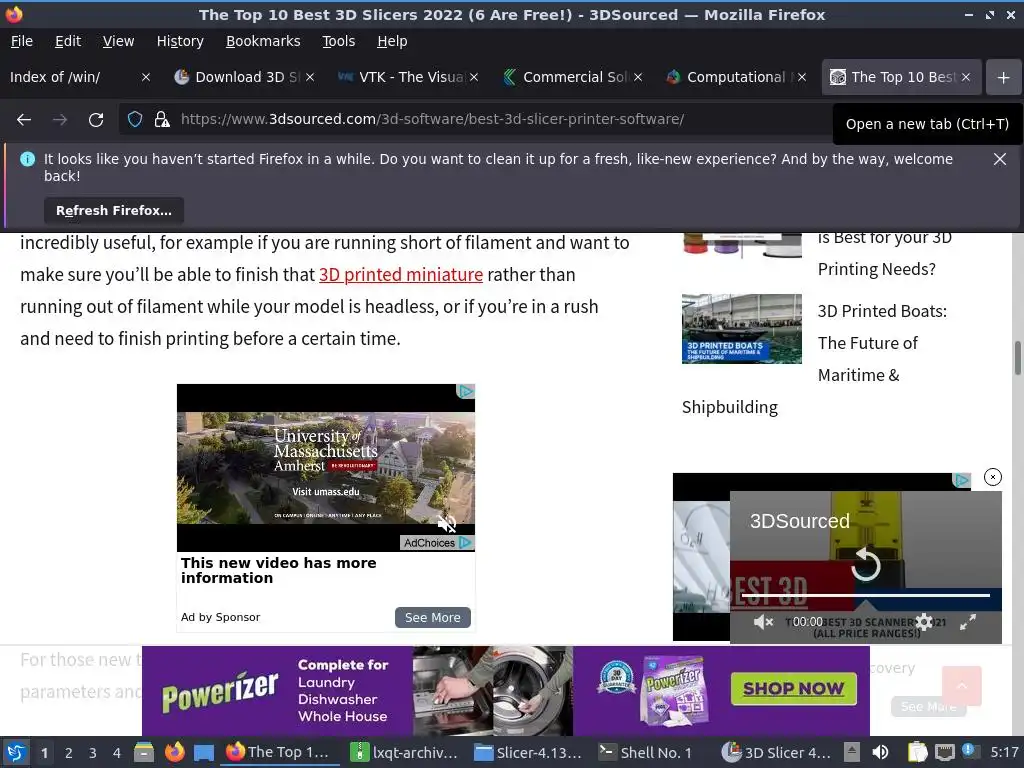Close the Index of /win/ tab
The height and width of the screenshot is (768, 1024).
point(146,77)
